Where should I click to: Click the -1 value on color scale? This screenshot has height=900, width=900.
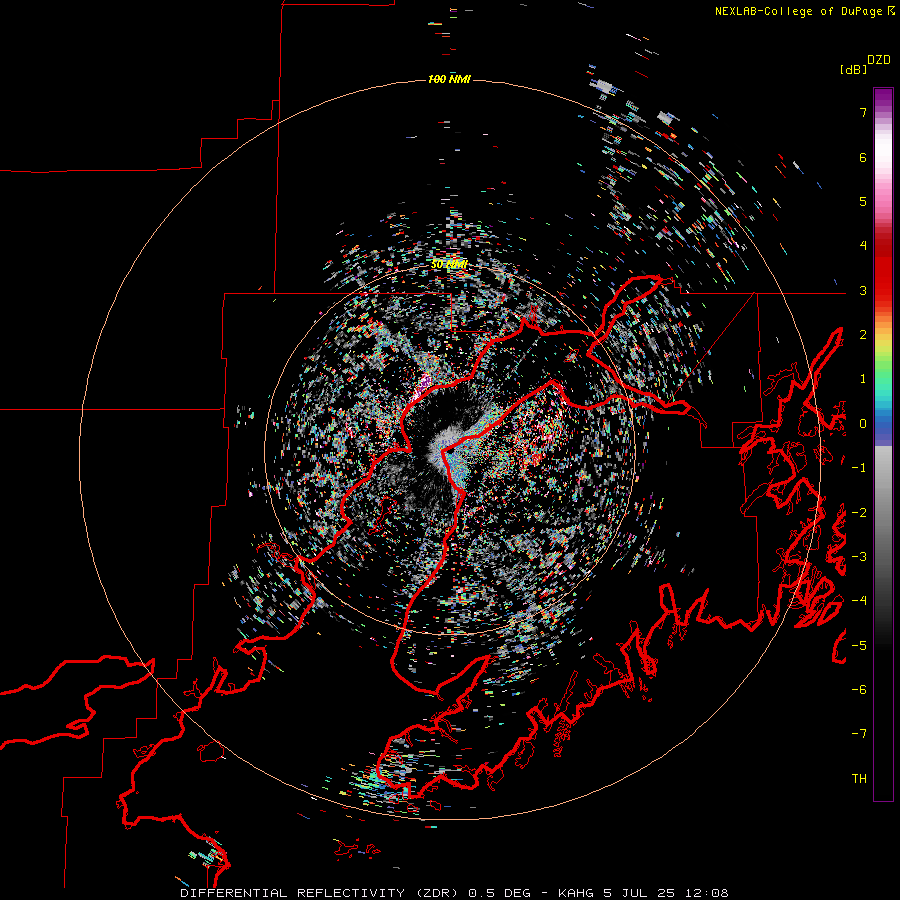coord(859,468)
